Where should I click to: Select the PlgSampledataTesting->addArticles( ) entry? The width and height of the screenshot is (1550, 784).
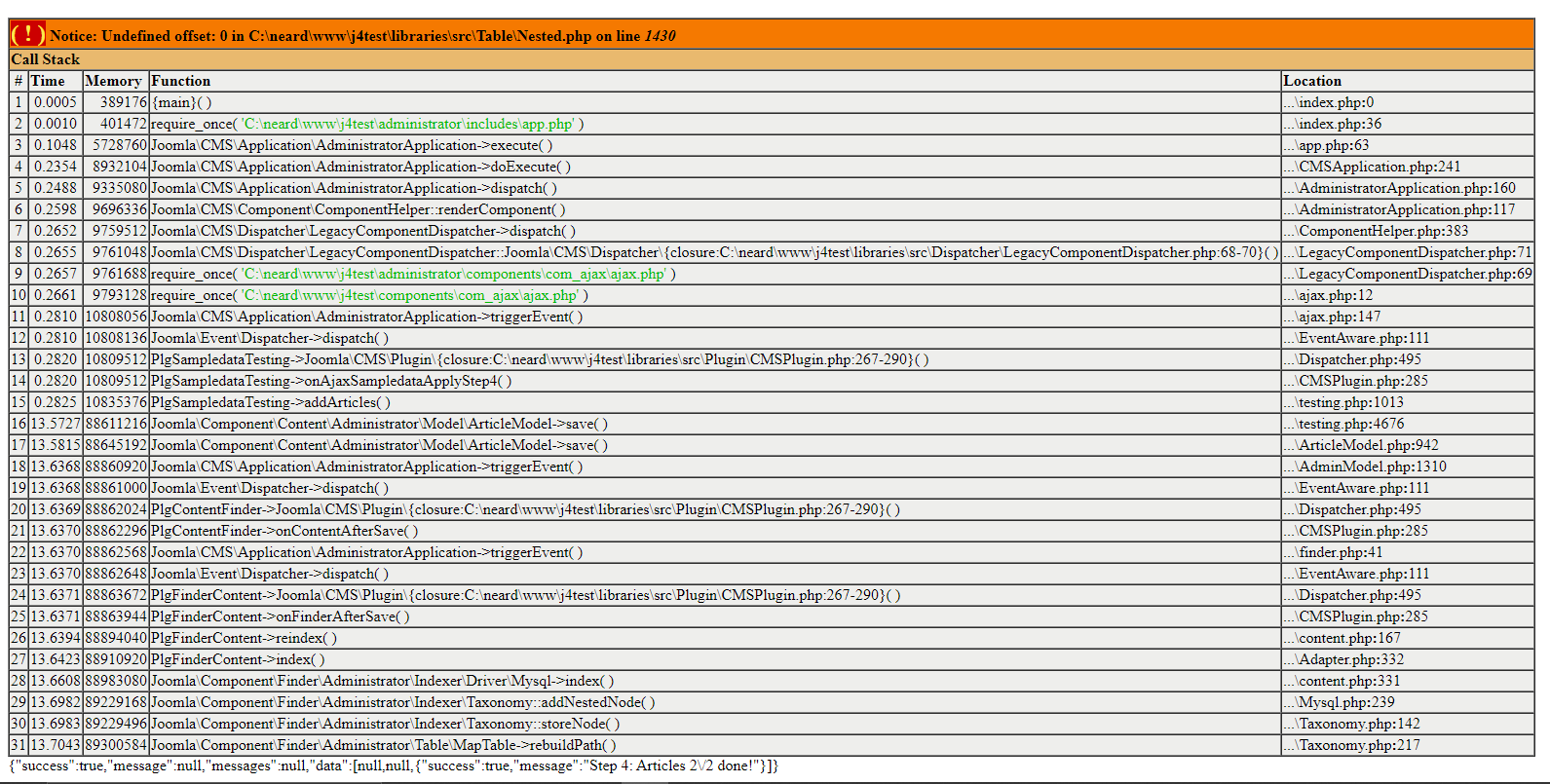[x=271, y=402]
